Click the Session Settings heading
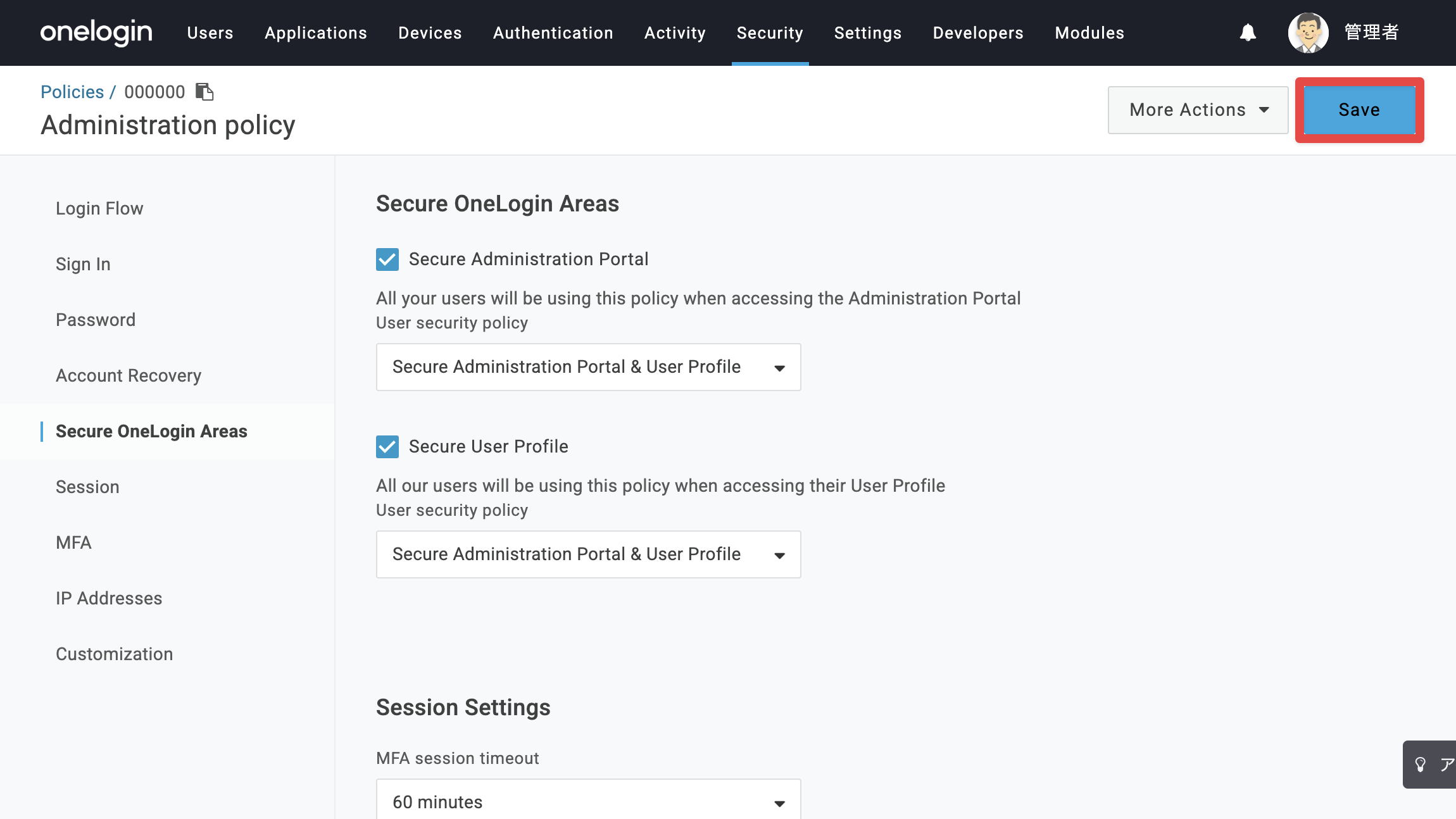 [463, 708]
